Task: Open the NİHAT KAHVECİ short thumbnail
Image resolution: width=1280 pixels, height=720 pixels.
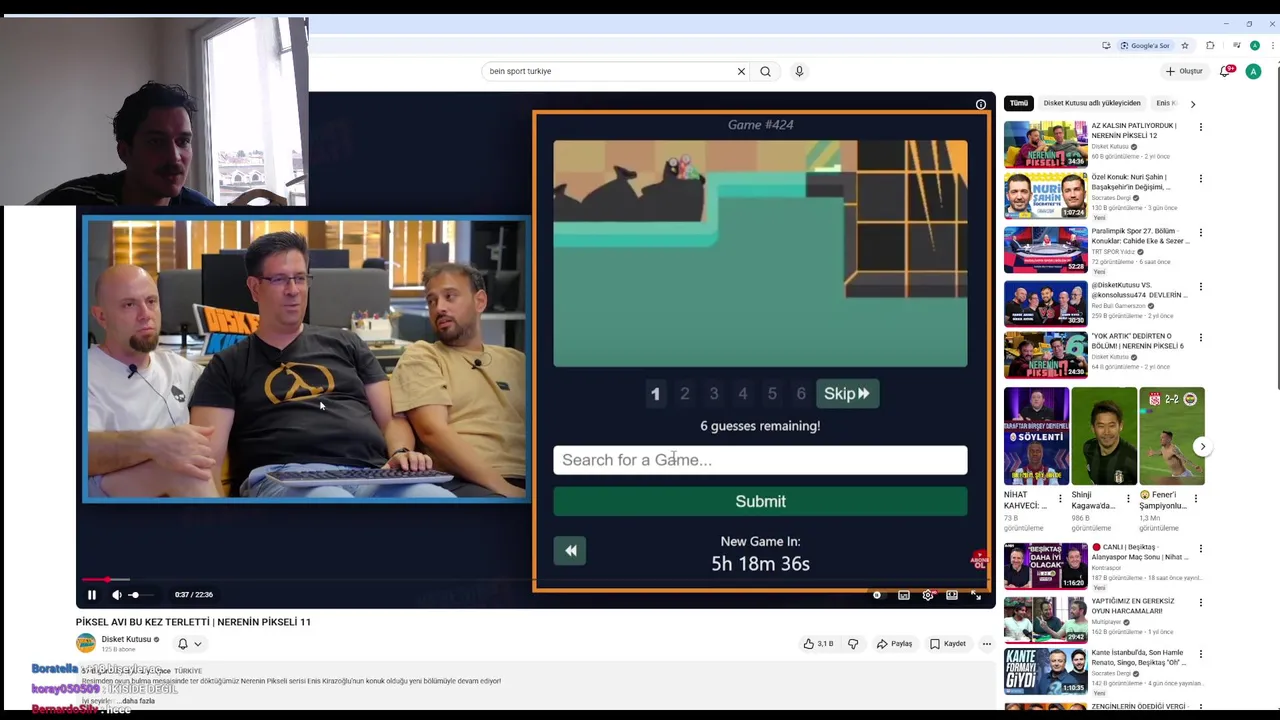Action: click(x=1036, y=436)
